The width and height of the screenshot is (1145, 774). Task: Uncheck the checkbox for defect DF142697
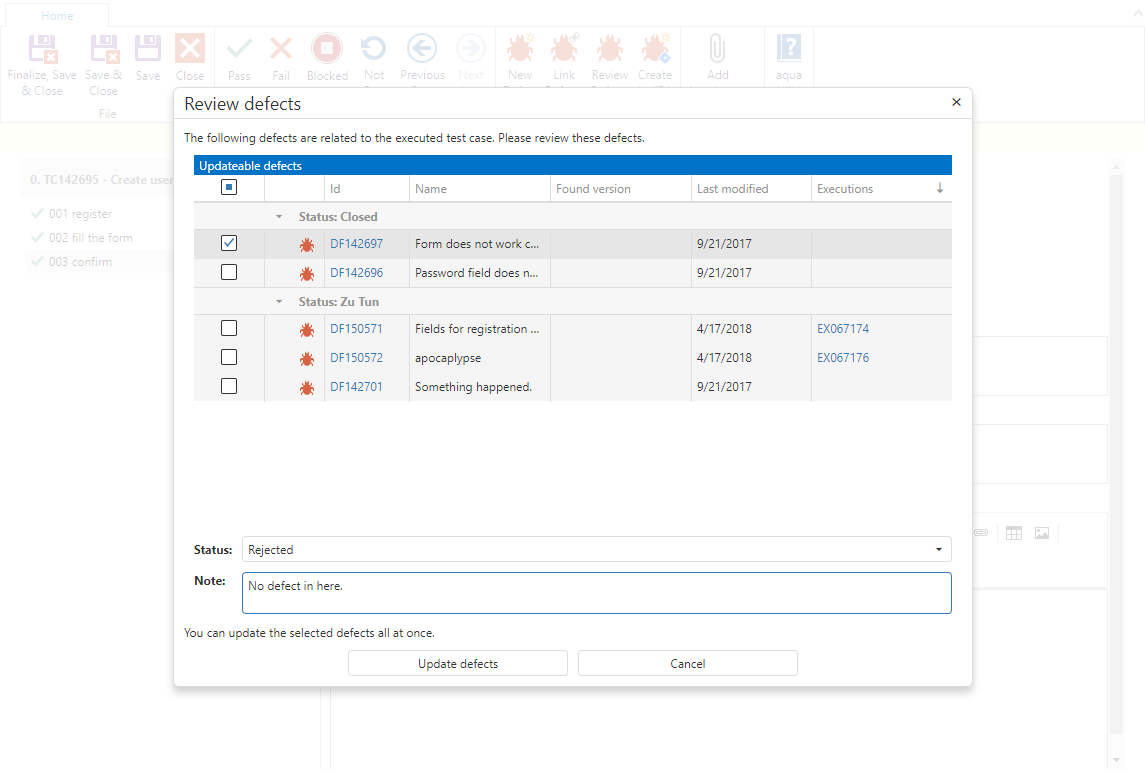point(229,243)
